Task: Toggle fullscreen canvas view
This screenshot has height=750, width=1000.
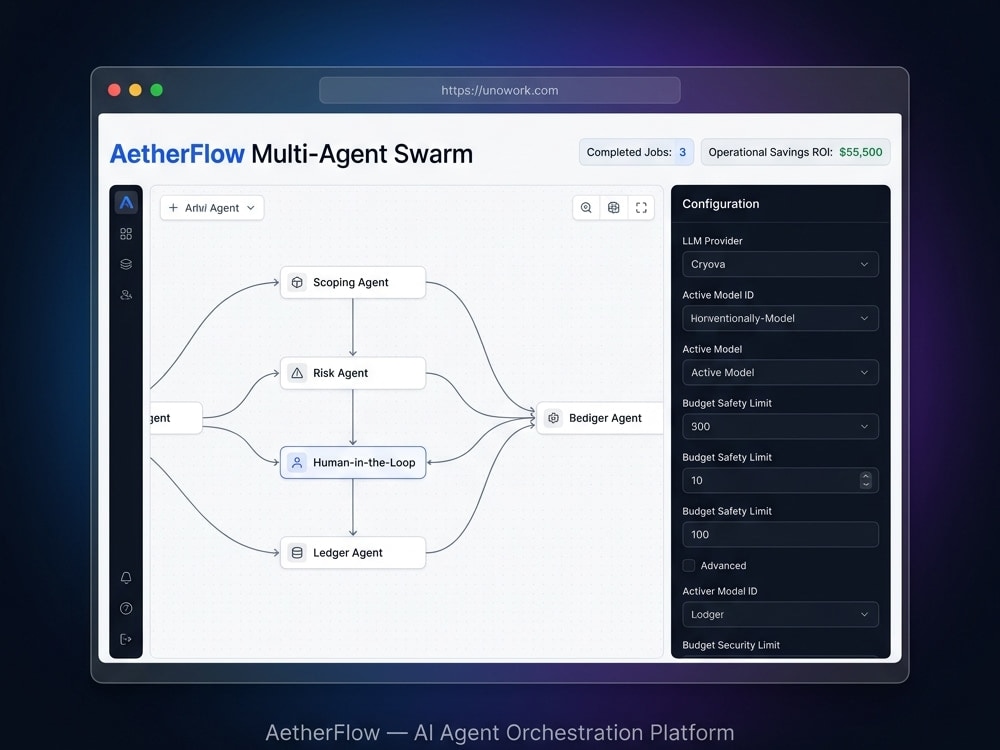Action: 641,208
